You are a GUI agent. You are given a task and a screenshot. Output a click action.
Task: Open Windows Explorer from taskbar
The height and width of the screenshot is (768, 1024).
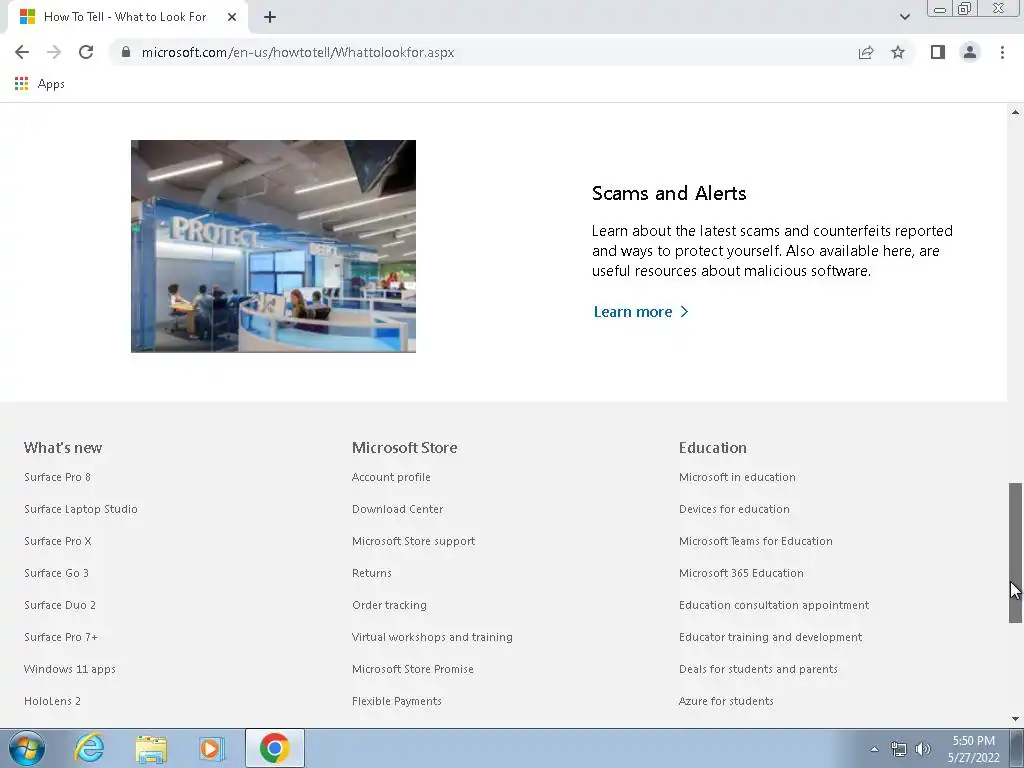tap(151, 748)
